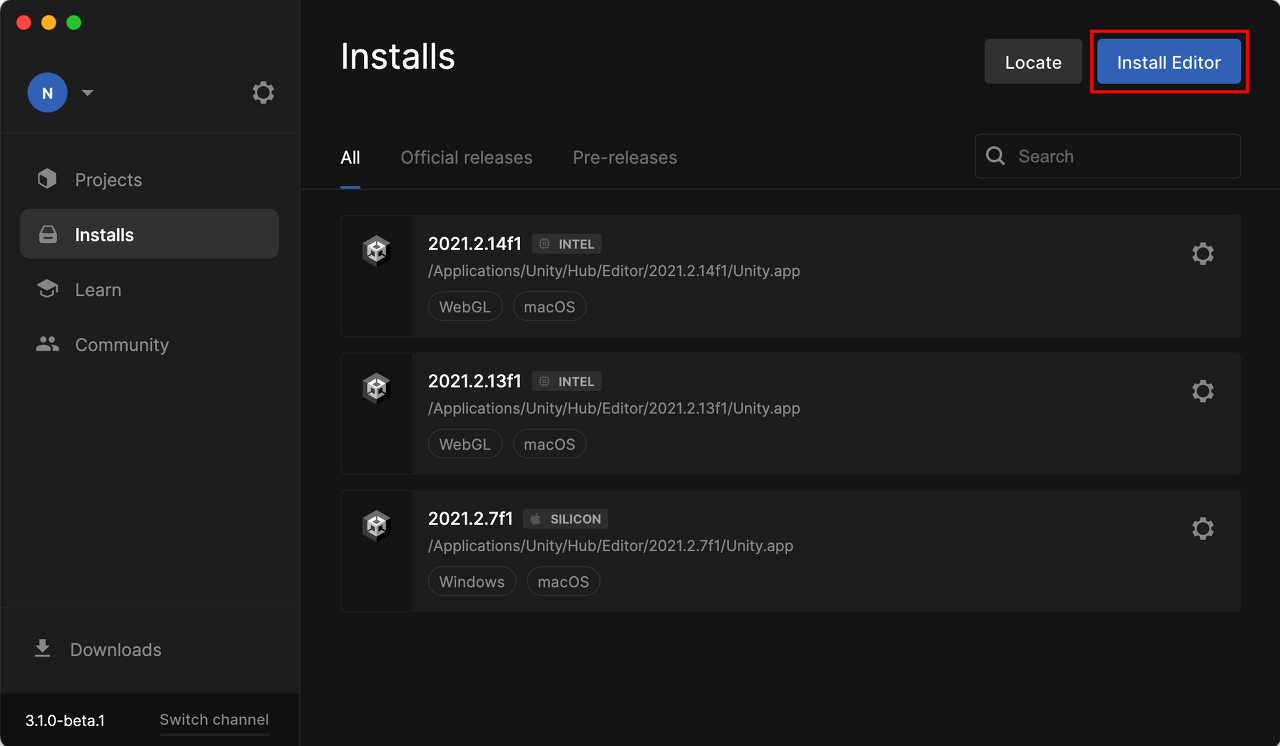1280x746 pixels.
Task: Switch to the All tab
Action: click(x=350, y=158)
